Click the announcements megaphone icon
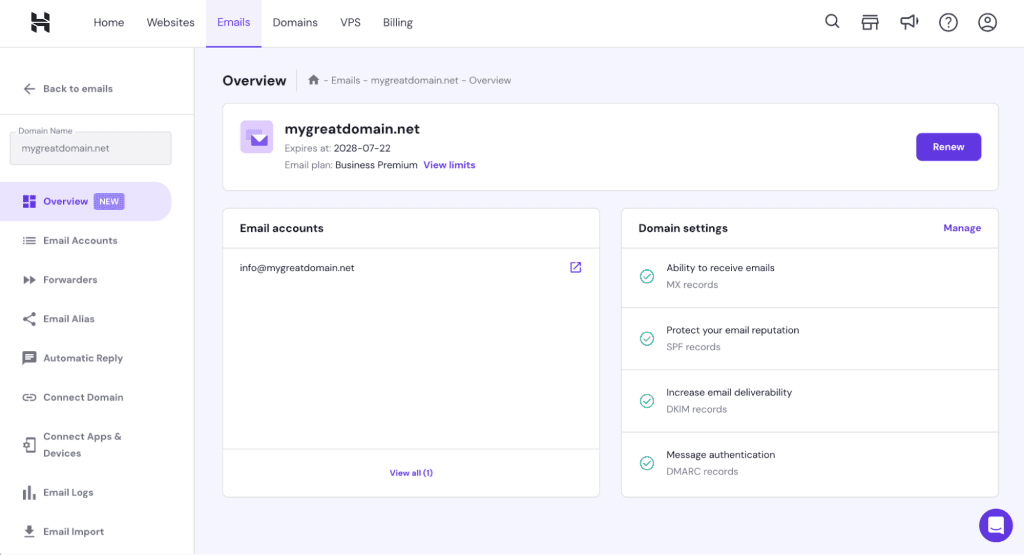Screen dimensions: 1024x555 pyautogui.click(x=909, y=22)
